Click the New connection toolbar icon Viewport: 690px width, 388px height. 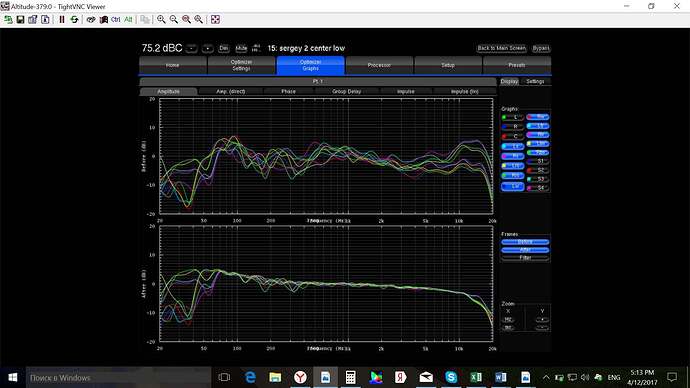(x=8, y=19)
